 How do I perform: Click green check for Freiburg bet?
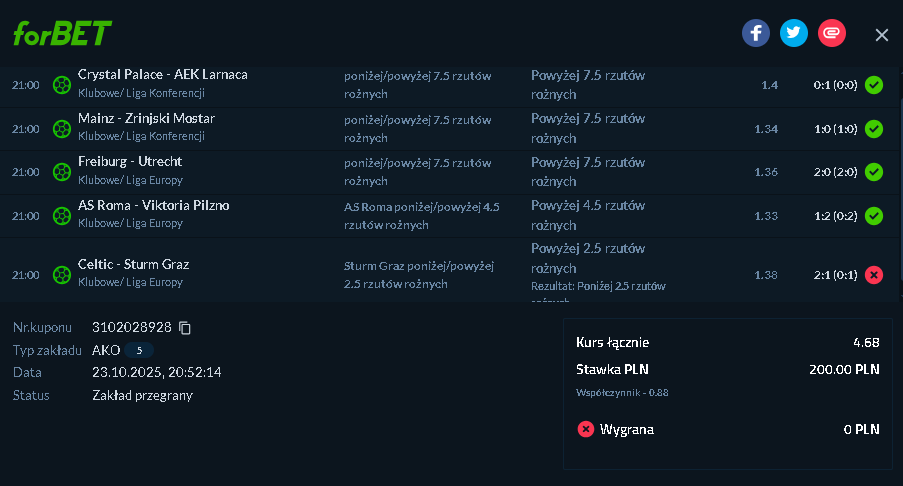tap(874, 172)
